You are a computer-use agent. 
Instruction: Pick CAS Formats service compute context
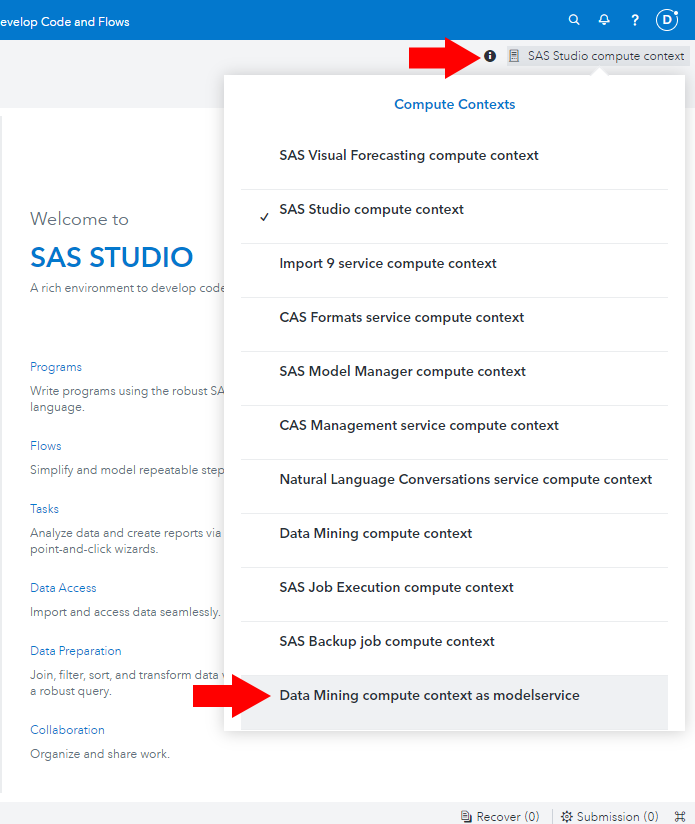coord(401,318)
